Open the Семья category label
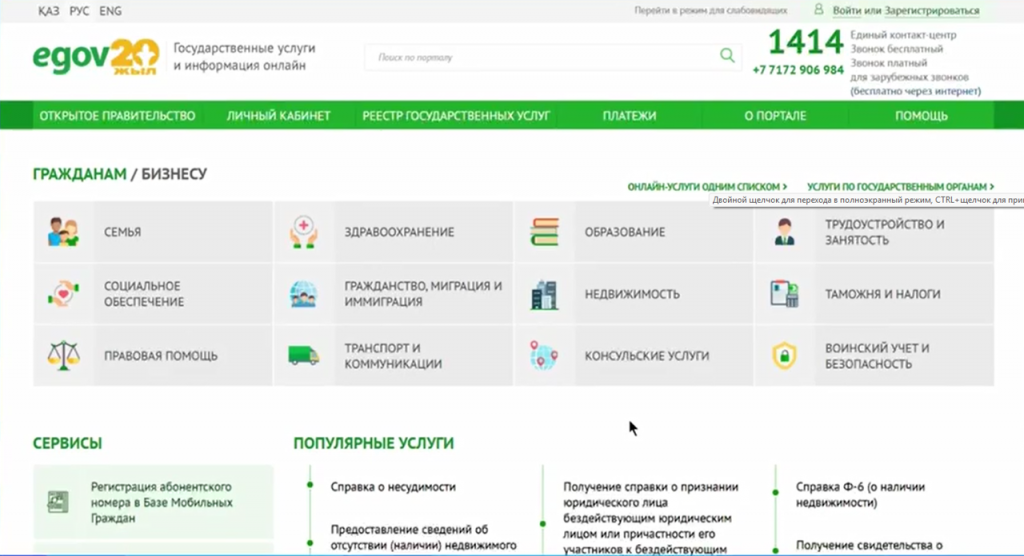1024x556 pixels. click(x=122, y=232)
